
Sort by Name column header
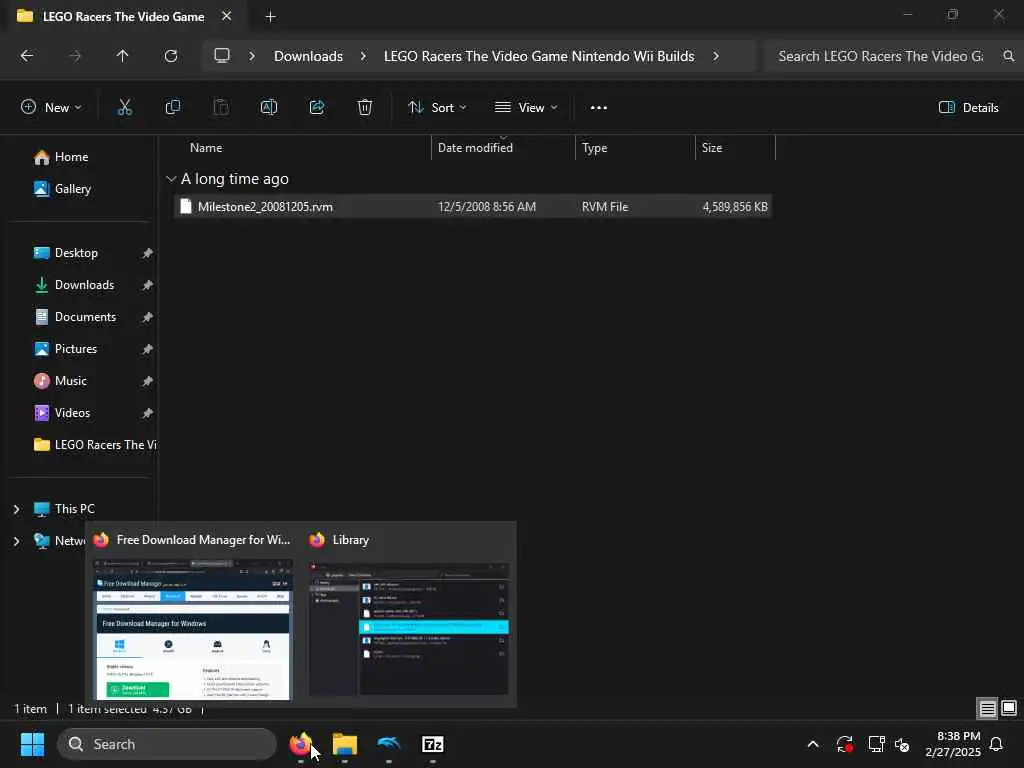[x=206, y=148]
